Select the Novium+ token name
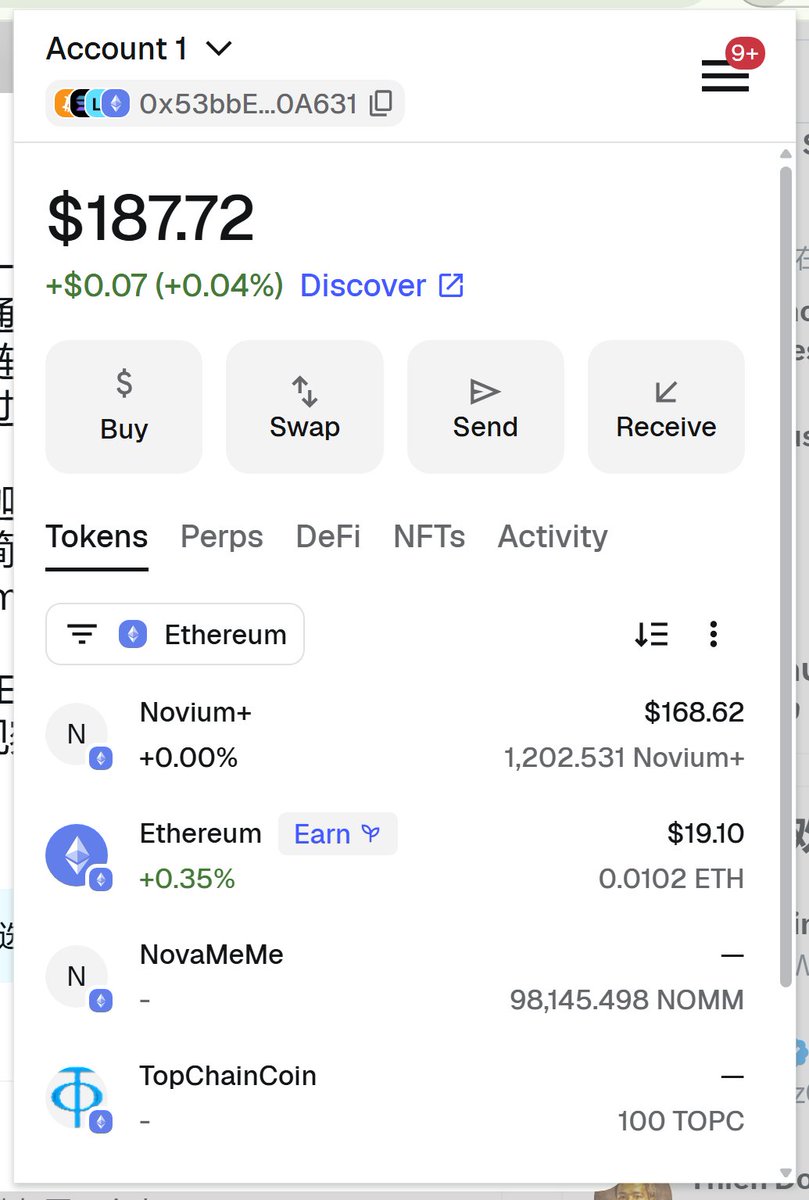The image size is (809, 1200). [196, 712]
